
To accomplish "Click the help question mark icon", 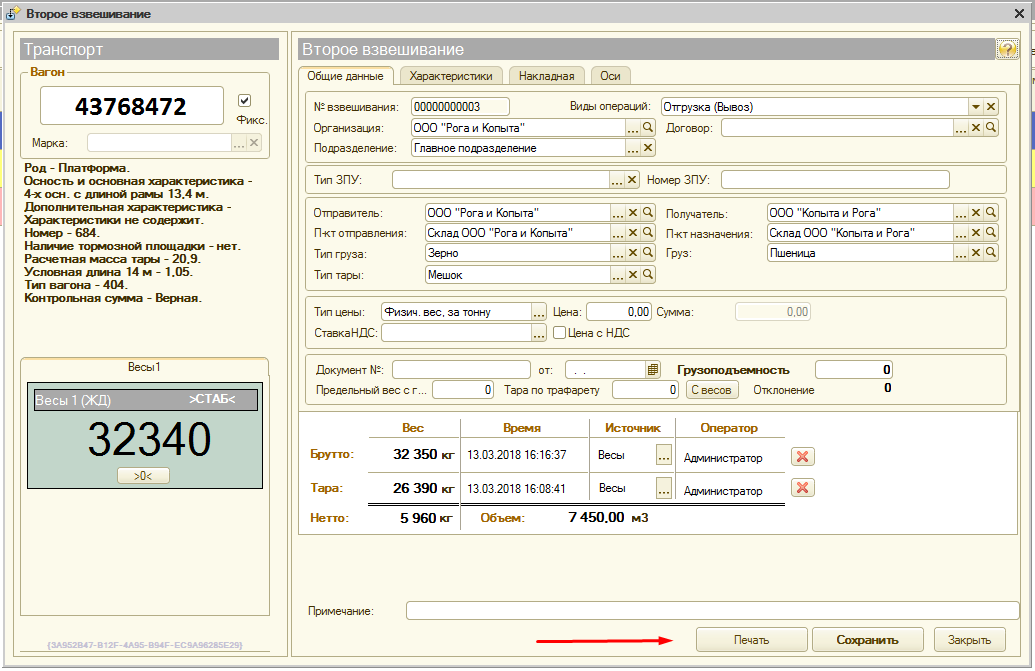I will coord(1007,50).
